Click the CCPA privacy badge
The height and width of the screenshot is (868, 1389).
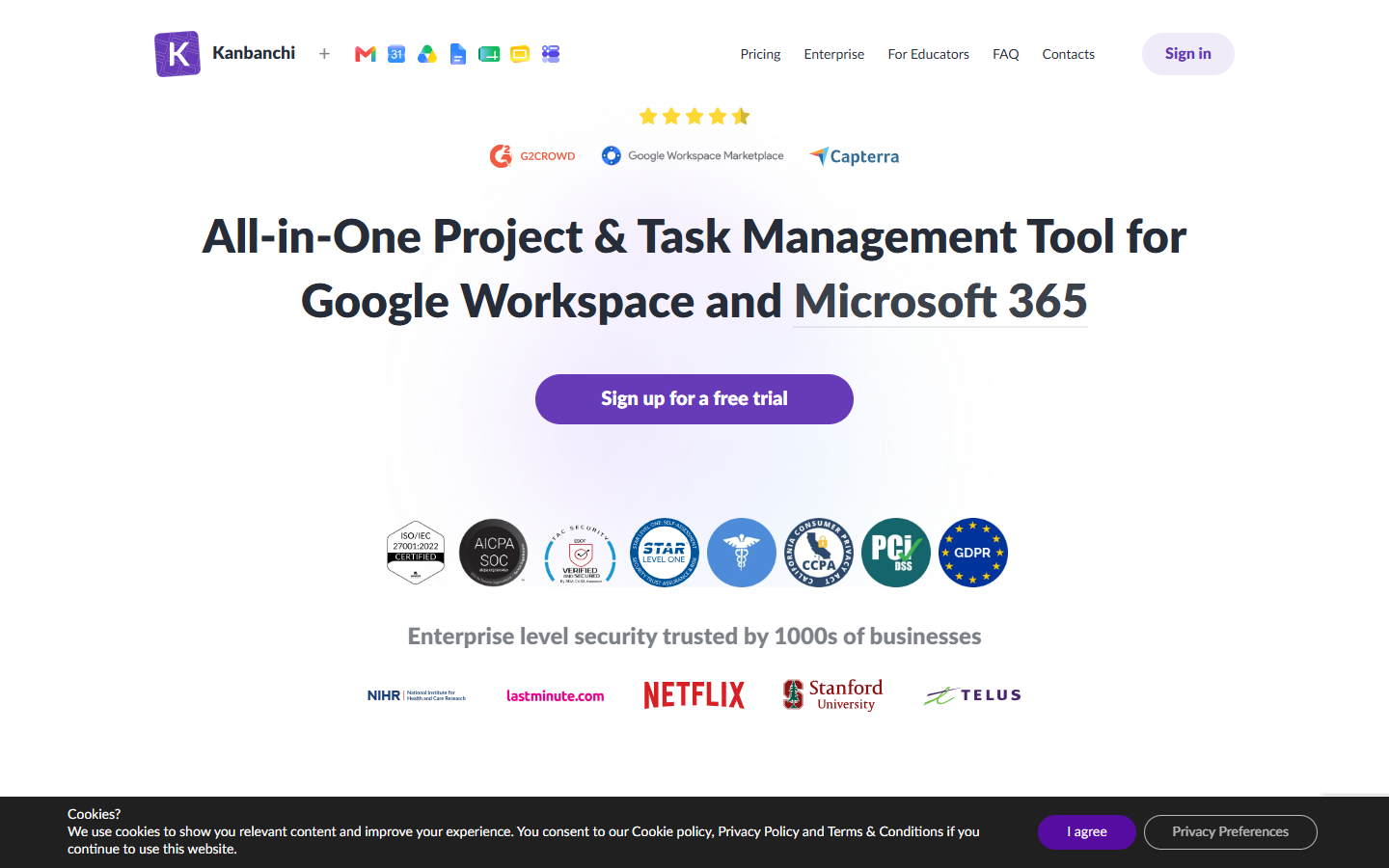point(819,553)
